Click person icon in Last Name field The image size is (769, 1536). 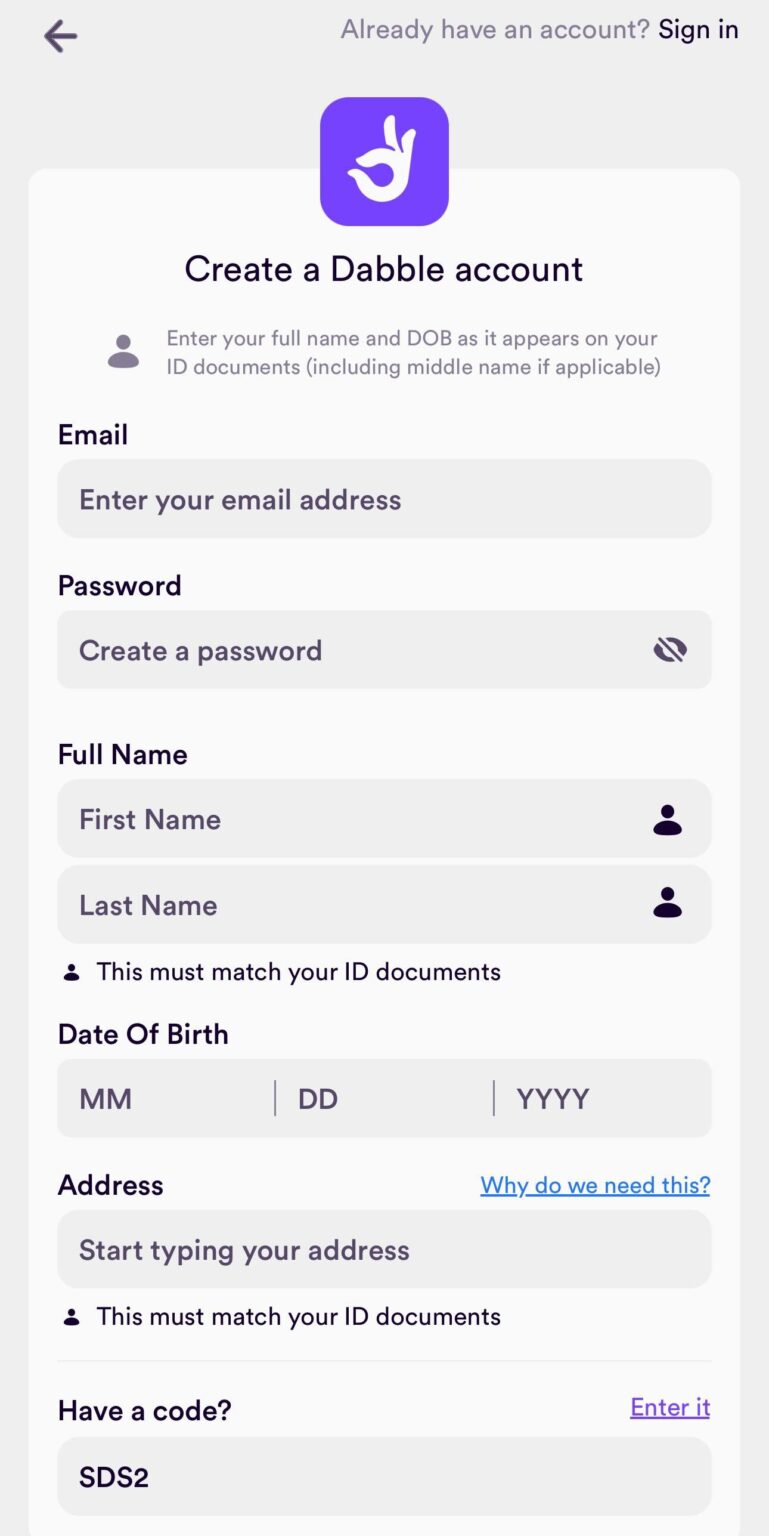tap(667, 905)
